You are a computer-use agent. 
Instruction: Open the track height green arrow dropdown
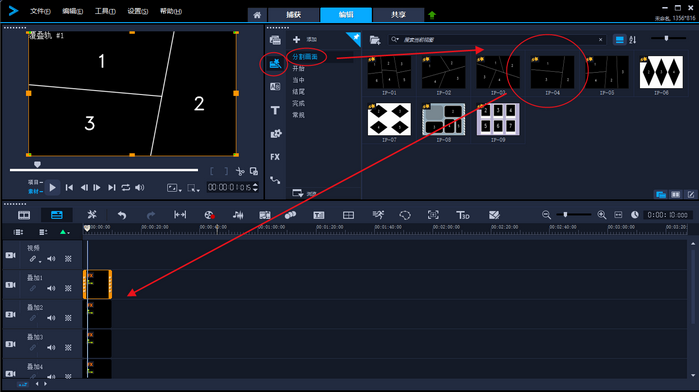(x=65, y=232)
